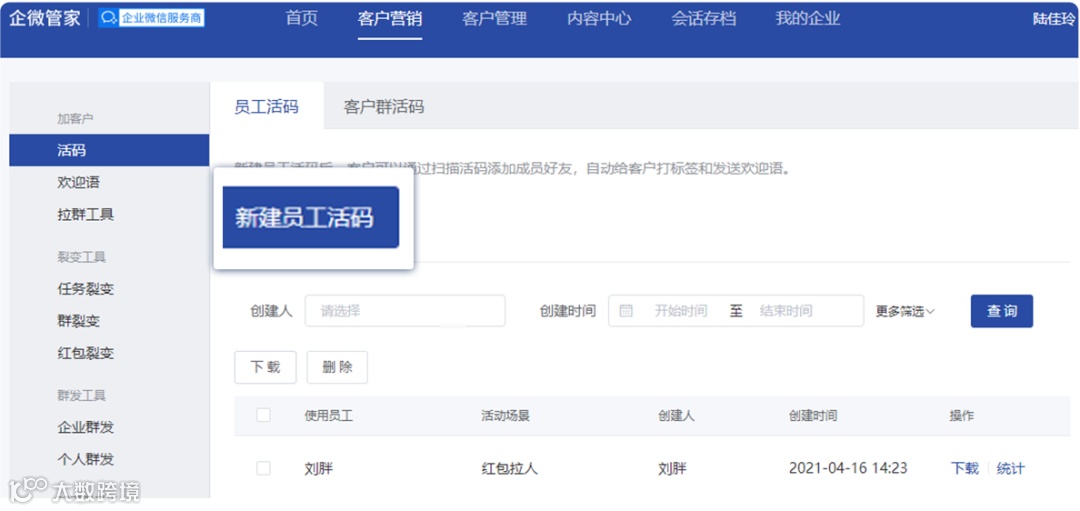Select 企业群发 in the sidebar
The image size is (1080, 511).
85,428
